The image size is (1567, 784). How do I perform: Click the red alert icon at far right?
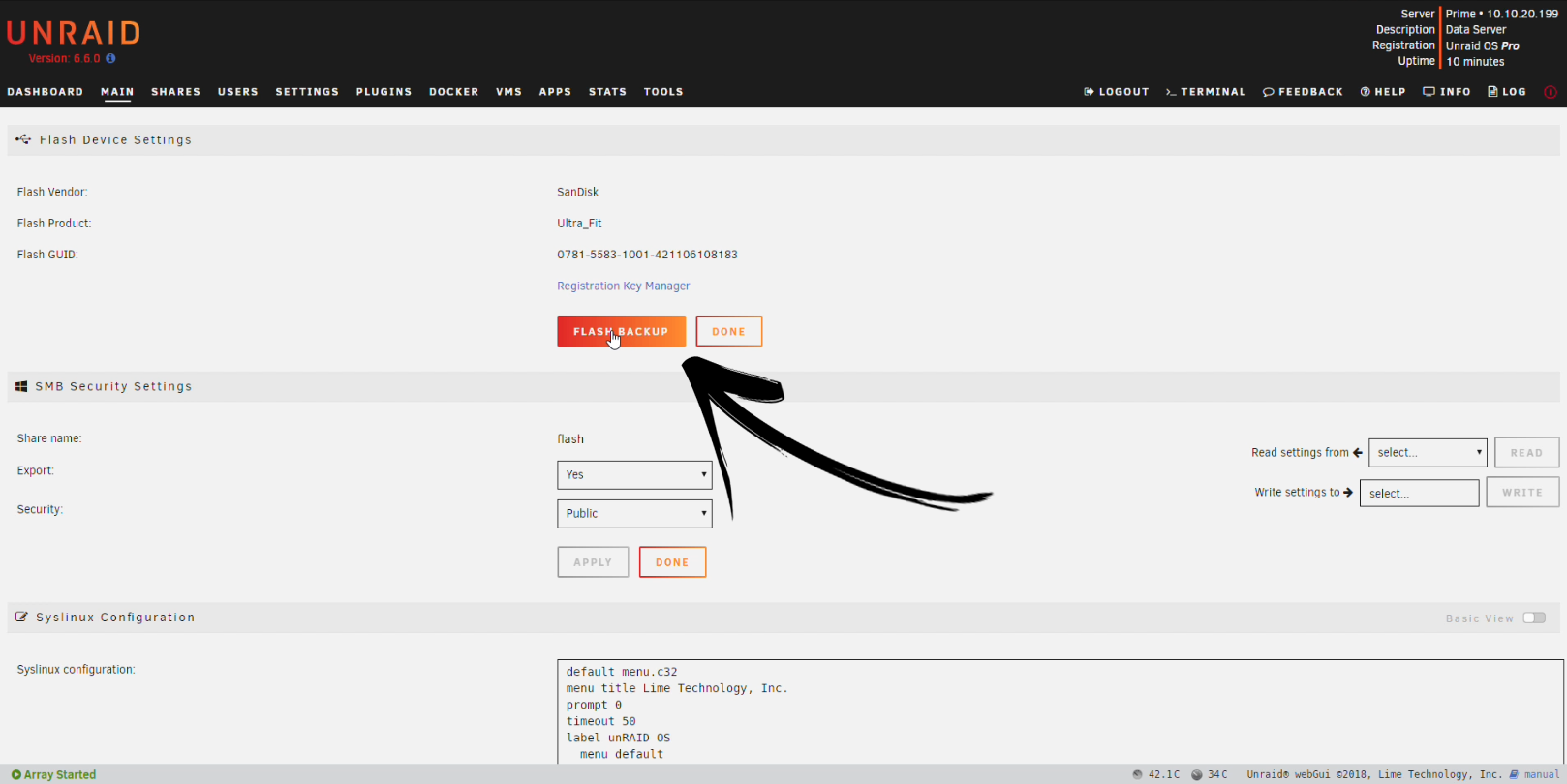click(1550, 92)
